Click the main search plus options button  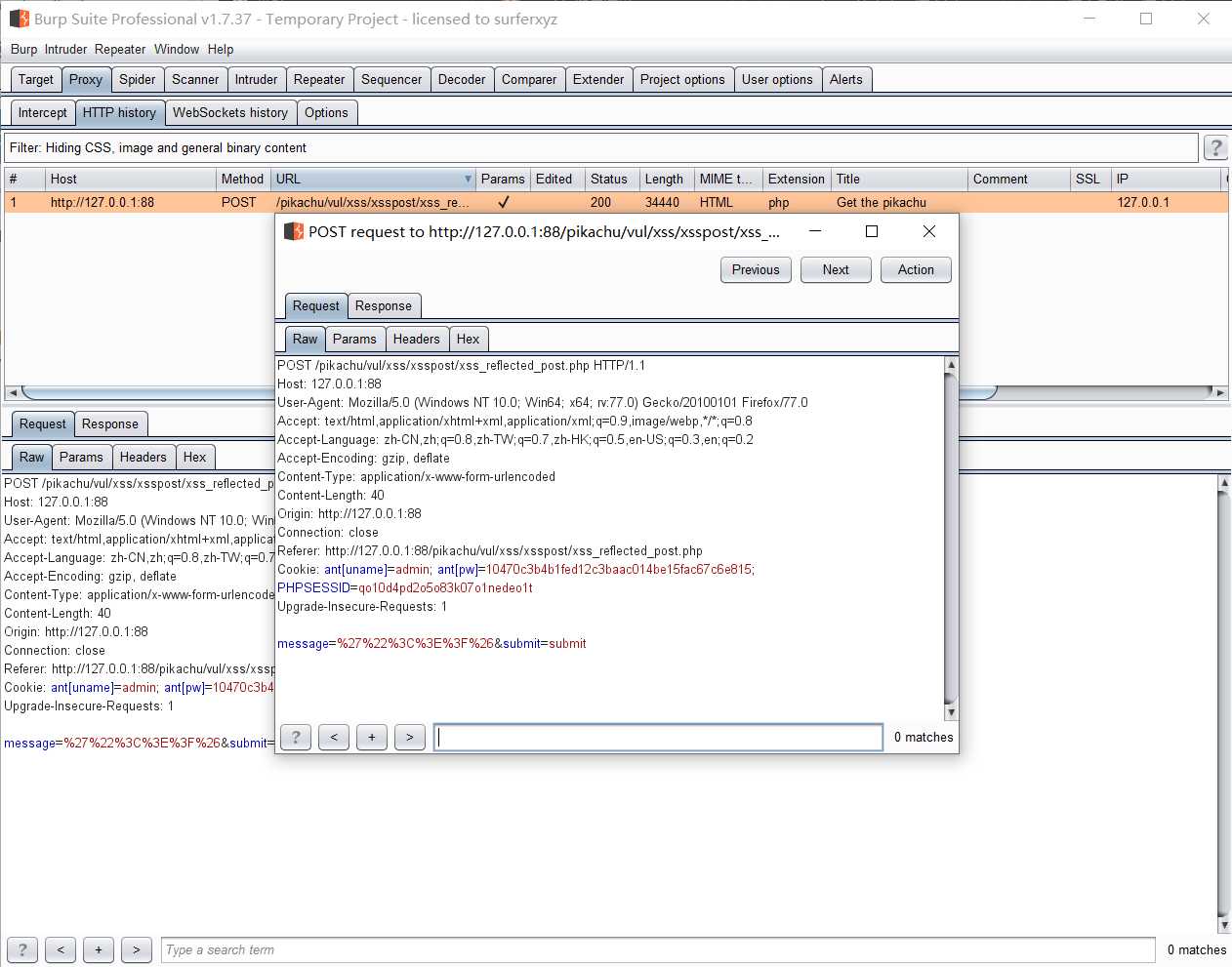(x=99, y=949)
